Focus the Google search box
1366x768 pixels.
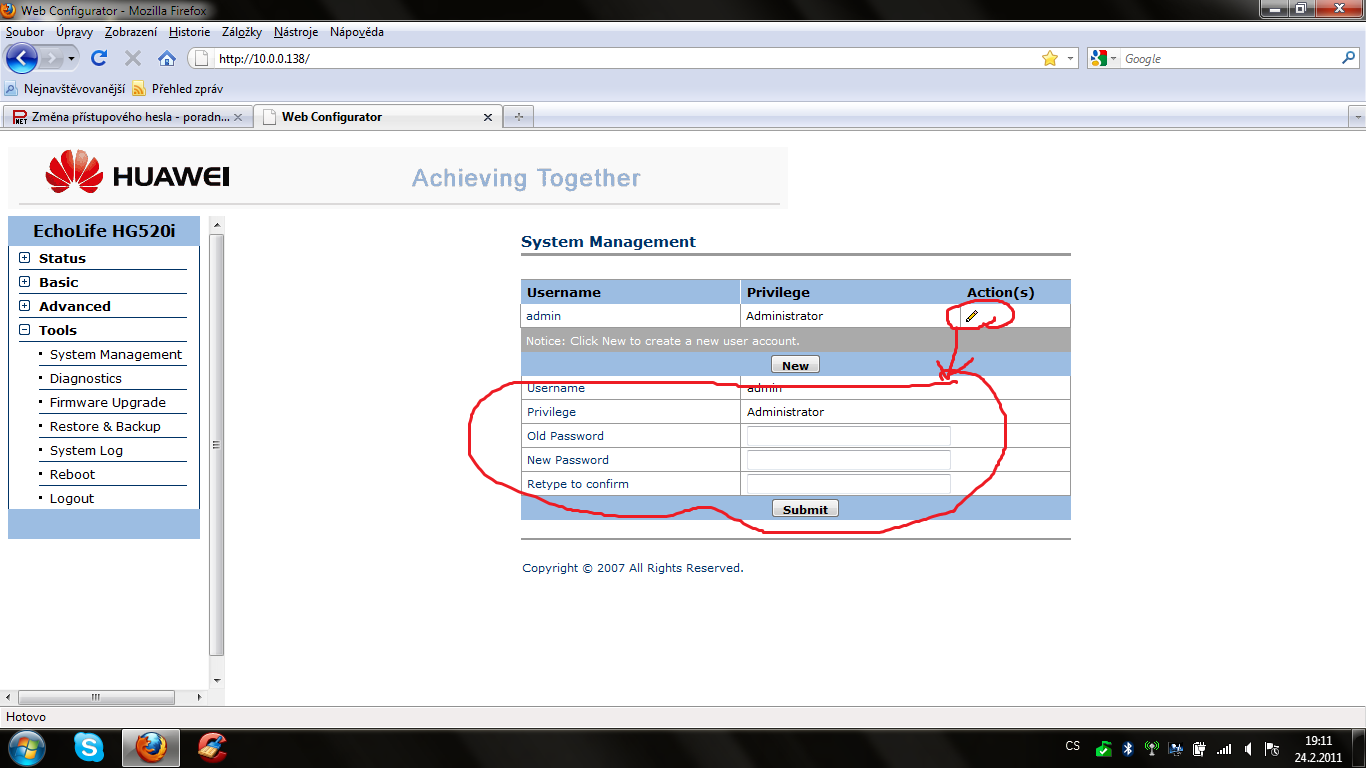tap(1230, 59)
